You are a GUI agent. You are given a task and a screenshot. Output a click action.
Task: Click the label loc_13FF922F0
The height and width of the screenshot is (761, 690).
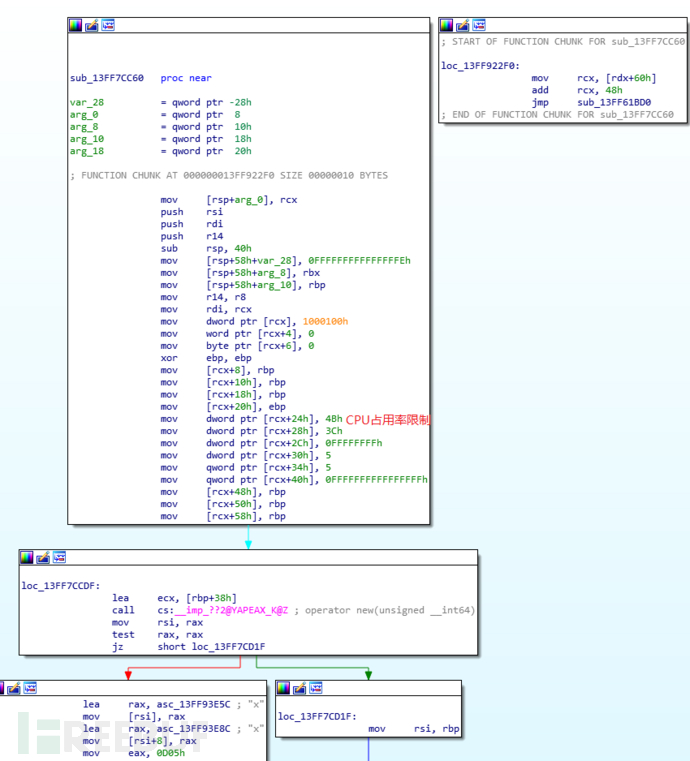click(480, 66)
